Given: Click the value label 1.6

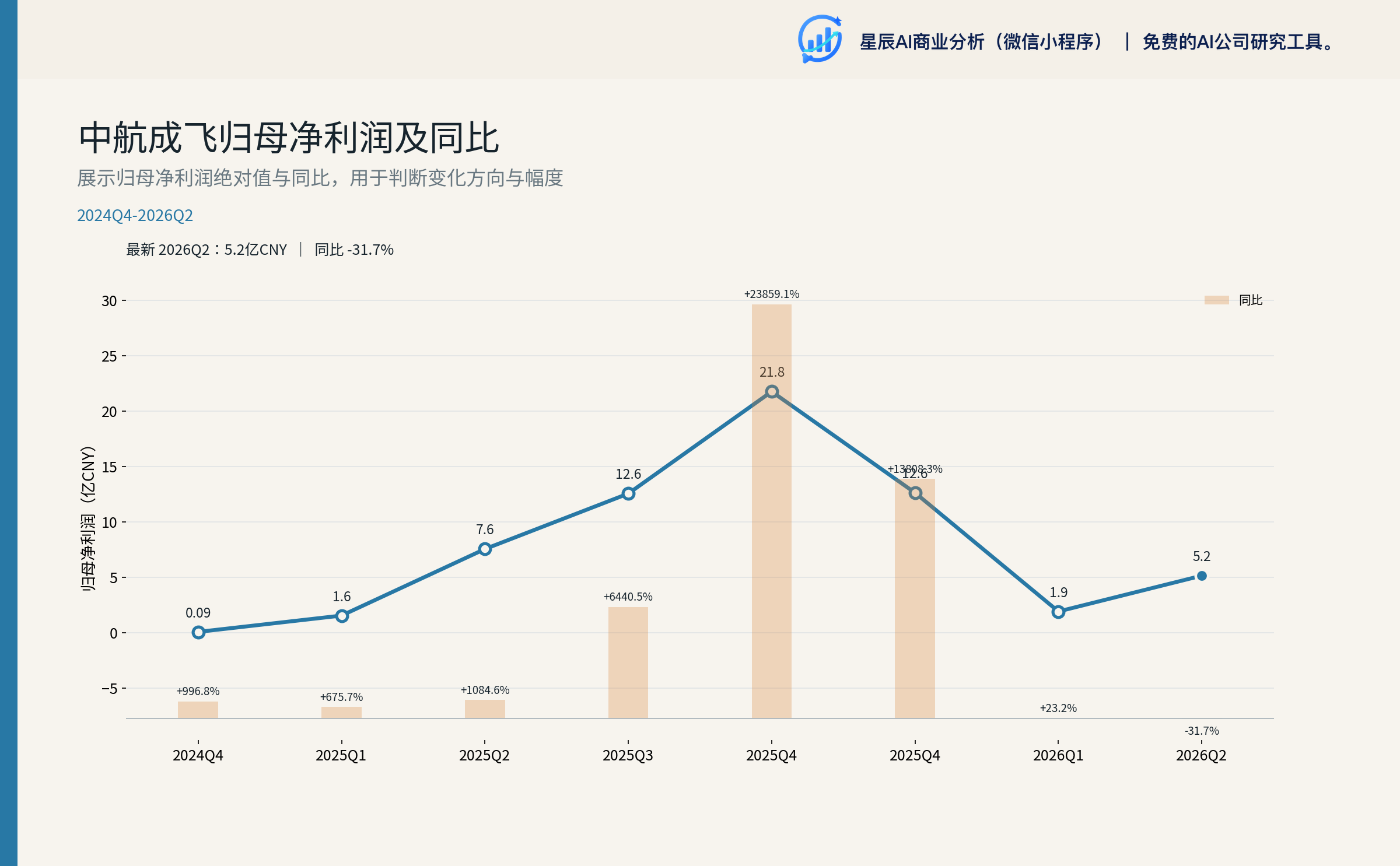Looking at the screenshot, I should click(342, 597).
